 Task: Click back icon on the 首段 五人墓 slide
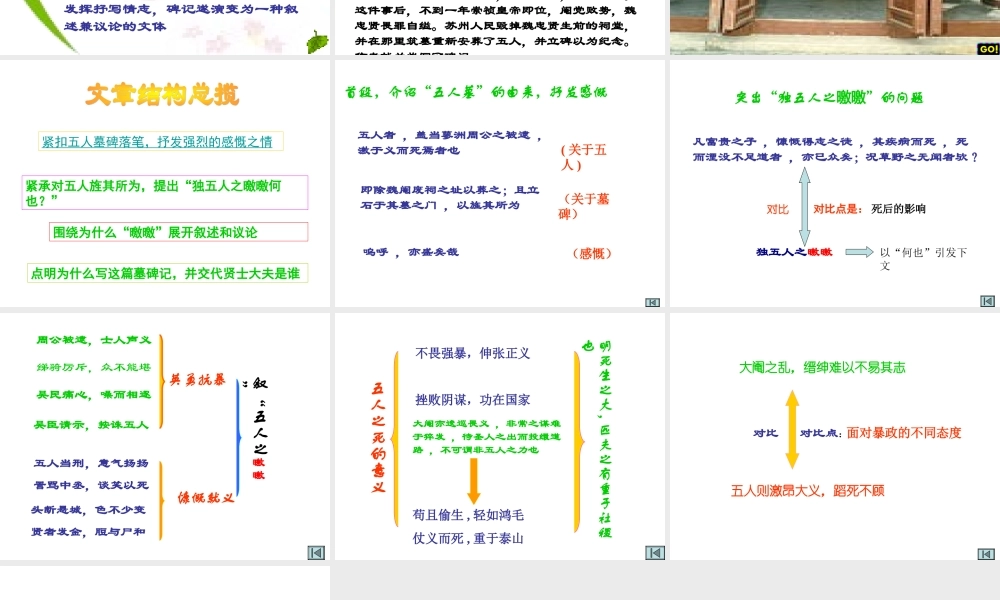coord(652,302)
